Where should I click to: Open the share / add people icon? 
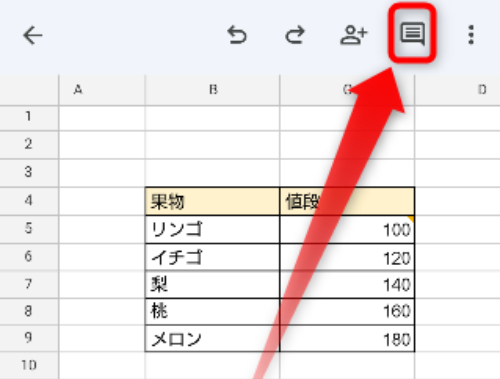(354, 35)
